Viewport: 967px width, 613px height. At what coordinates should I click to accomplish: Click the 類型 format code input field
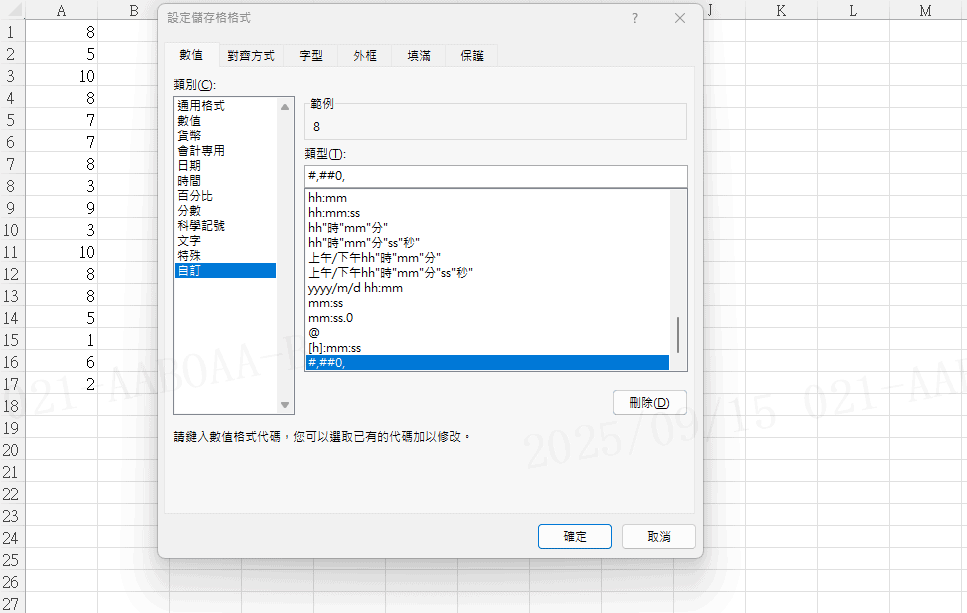tap(495, 177)
